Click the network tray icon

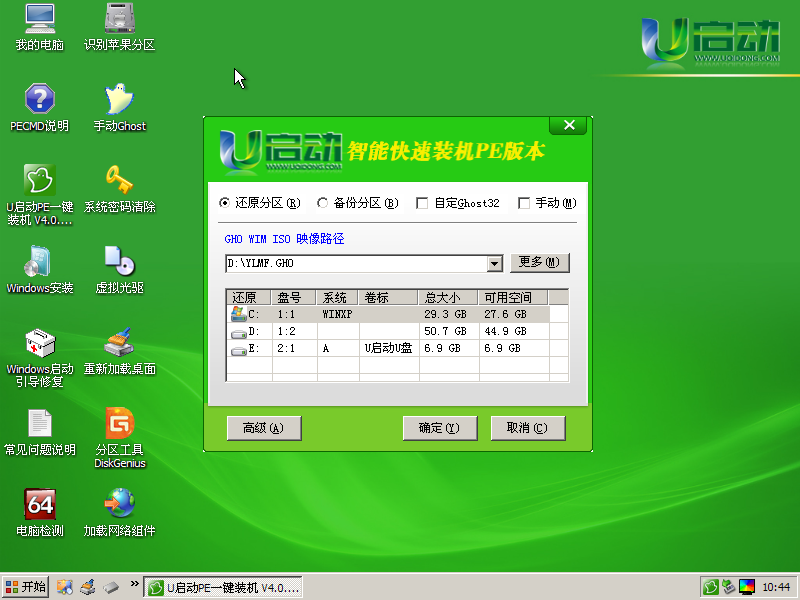[x=729, y=587]
